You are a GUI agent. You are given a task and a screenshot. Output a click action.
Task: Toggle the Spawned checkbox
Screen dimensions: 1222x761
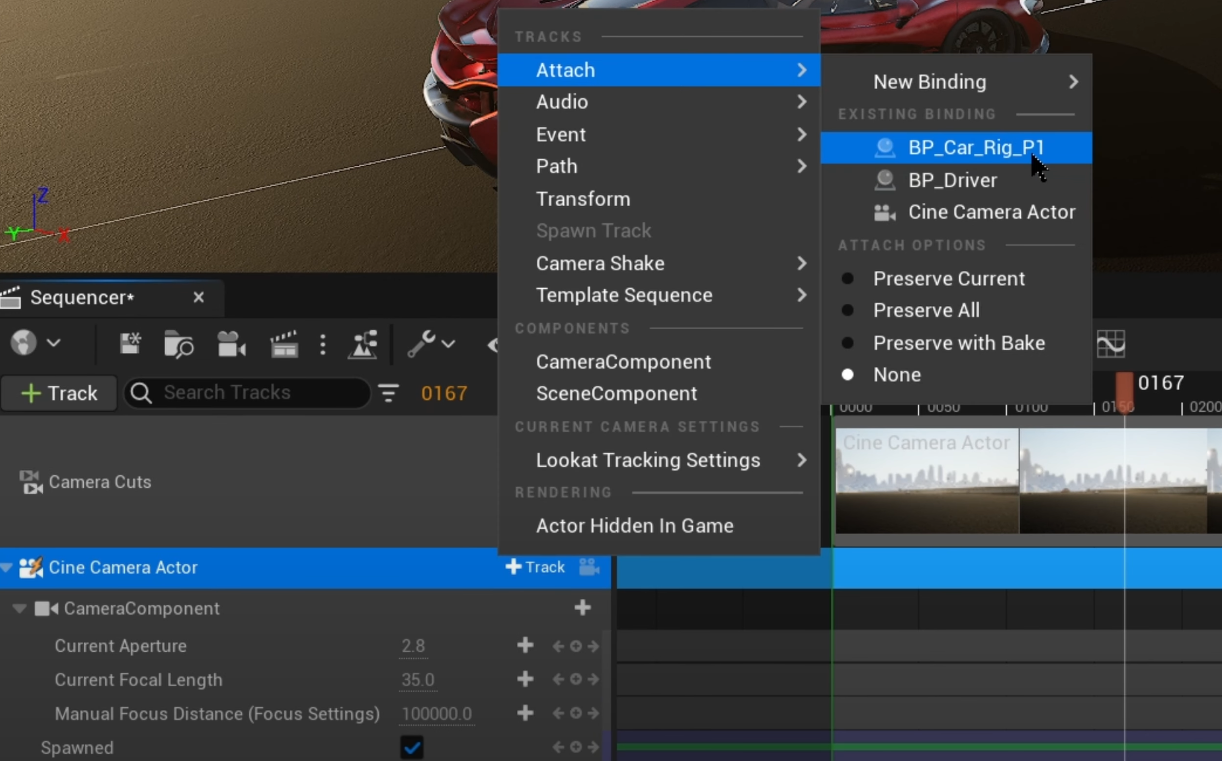412,747
